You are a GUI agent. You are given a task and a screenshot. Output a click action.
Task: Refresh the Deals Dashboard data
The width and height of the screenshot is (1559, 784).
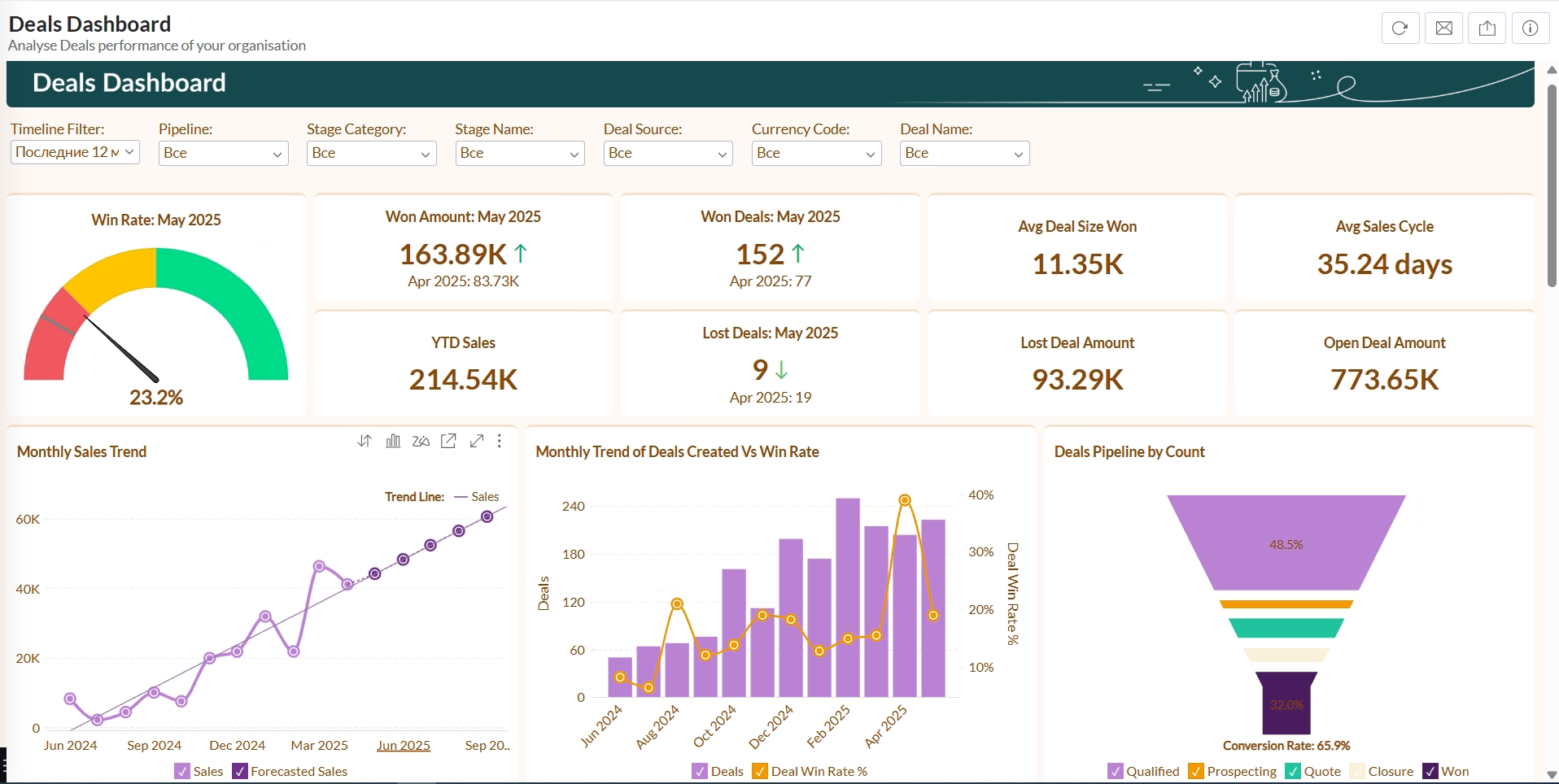tap(1400, 28)
